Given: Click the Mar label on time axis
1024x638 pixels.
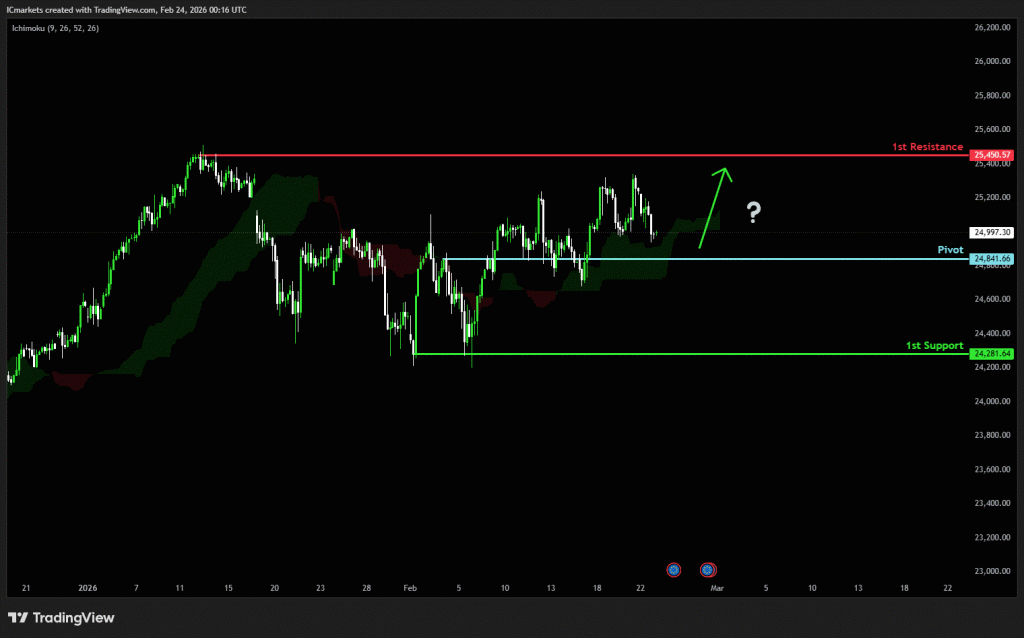Looking at the screenshot, I should click(716, 588).
